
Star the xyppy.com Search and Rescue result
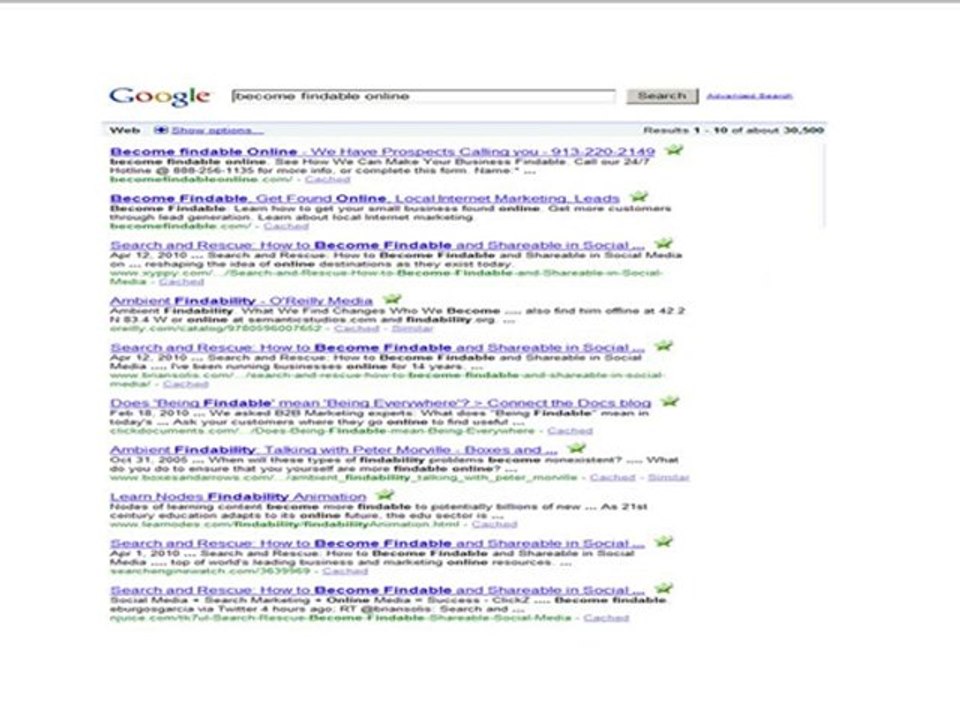[663, 243]
